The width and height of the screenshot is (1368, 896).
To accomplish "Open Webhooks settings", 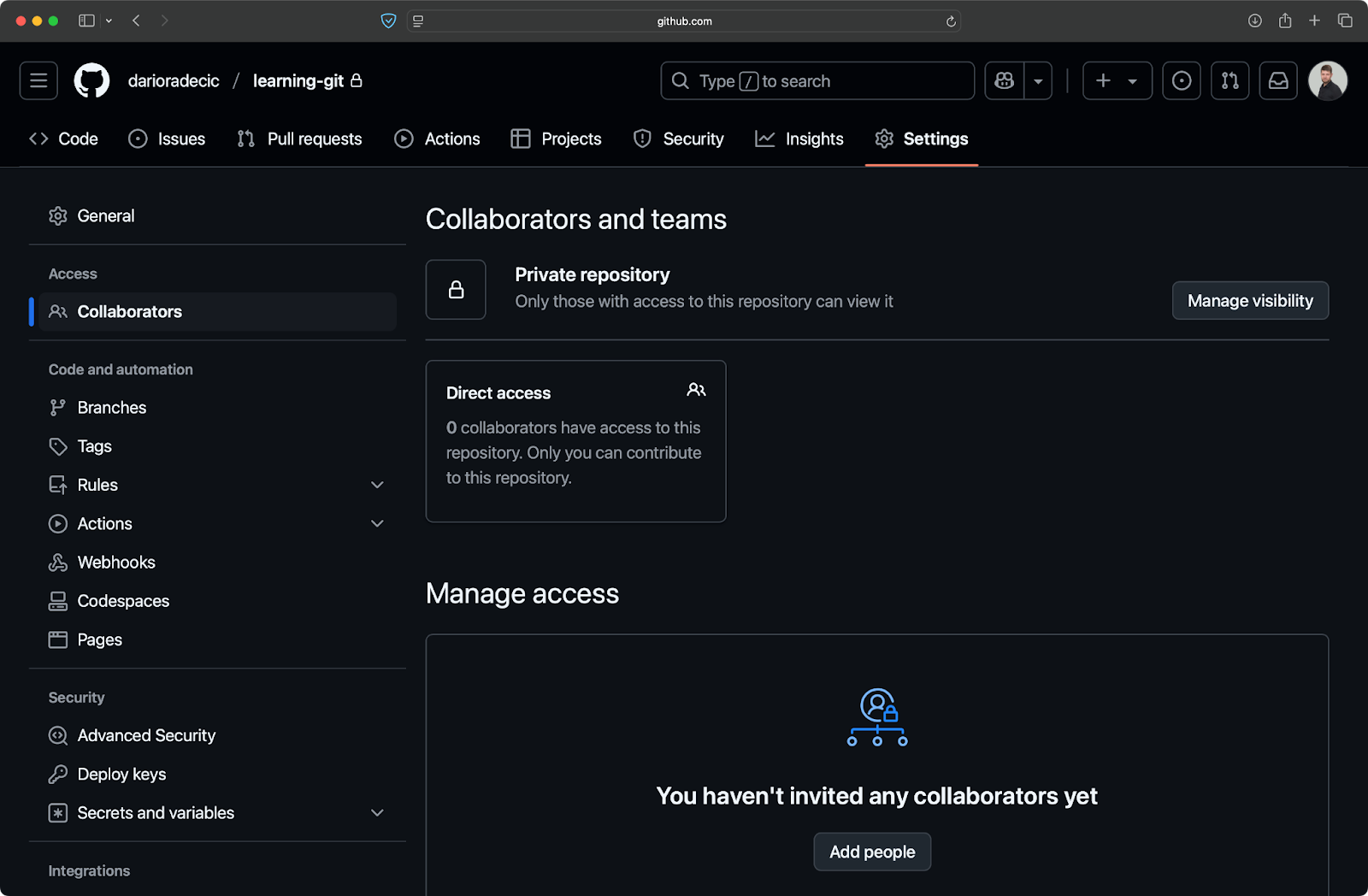I will point(217,563).
